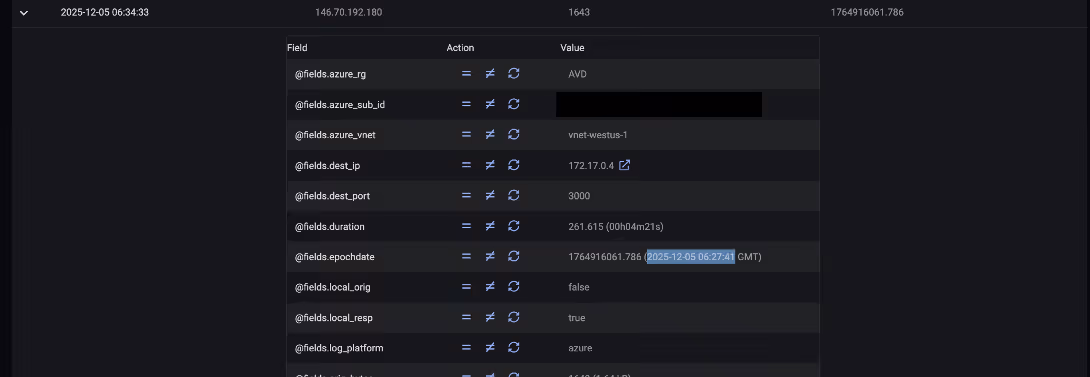Click the vnet-westus-1 value
The width and height of the screenshot is (1090, 377).
598,135
